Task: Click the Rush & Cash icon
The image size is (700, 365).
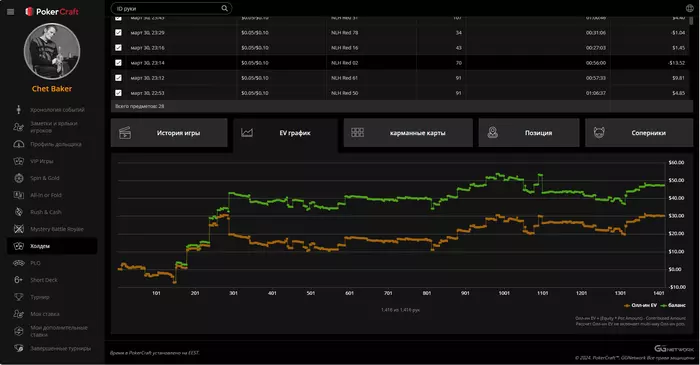Action: pyautogui.click(x=18, y=212)
